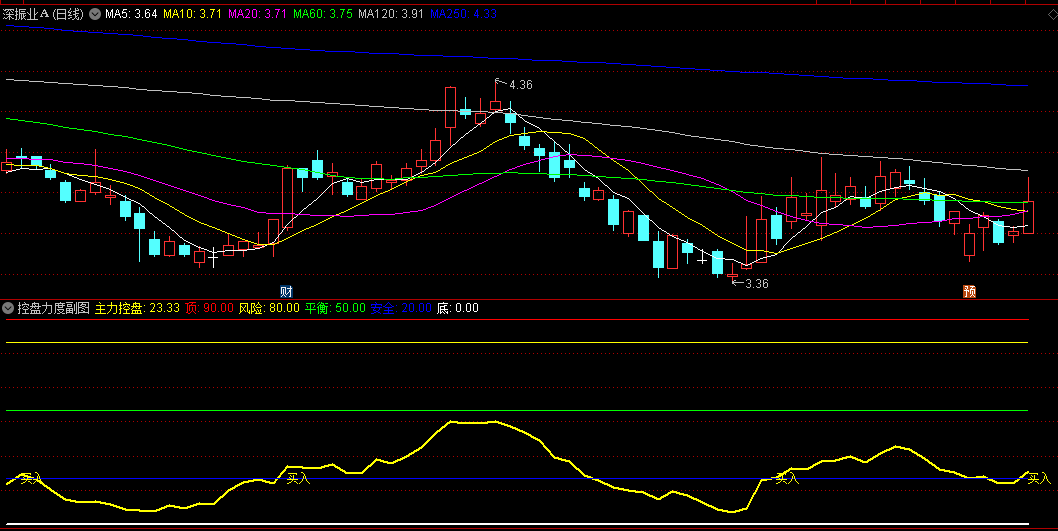
Task: Click the 安全: 20.00 value
Action: click(x=401, y=308)
